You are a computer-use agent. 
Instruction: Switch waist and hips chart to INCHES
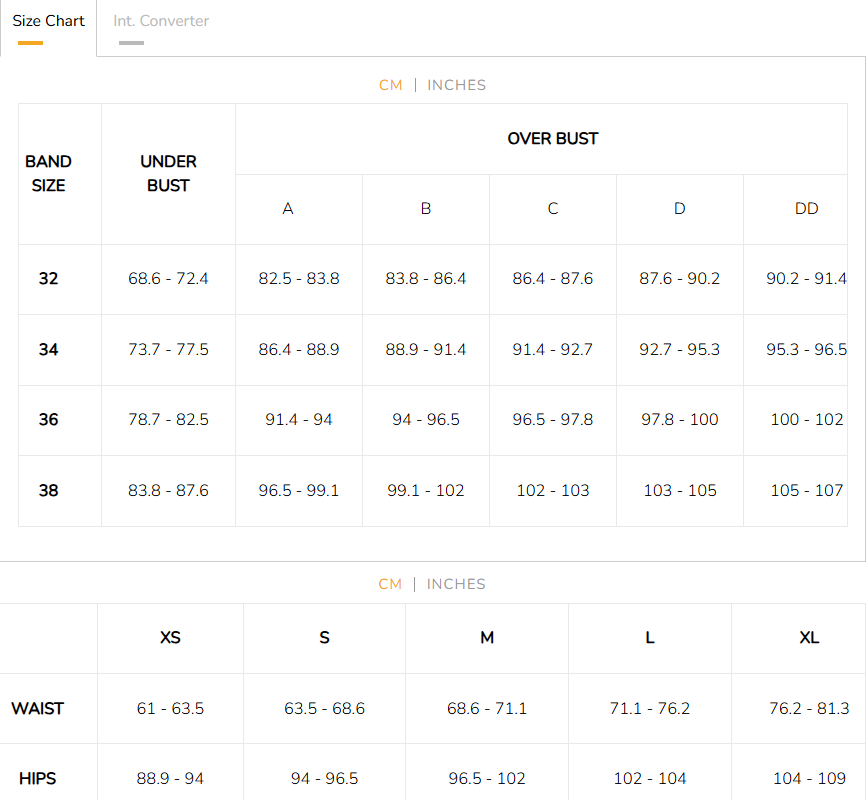pos(456,584)
